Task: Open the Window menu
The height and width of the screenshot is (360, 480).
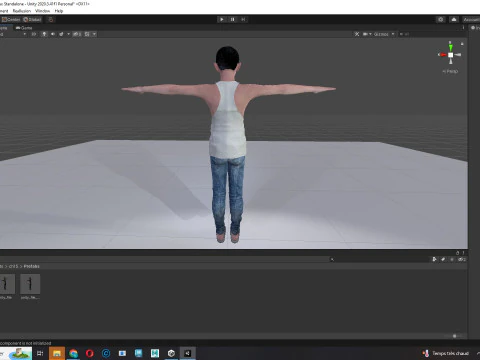Action: tap(43, 11)
